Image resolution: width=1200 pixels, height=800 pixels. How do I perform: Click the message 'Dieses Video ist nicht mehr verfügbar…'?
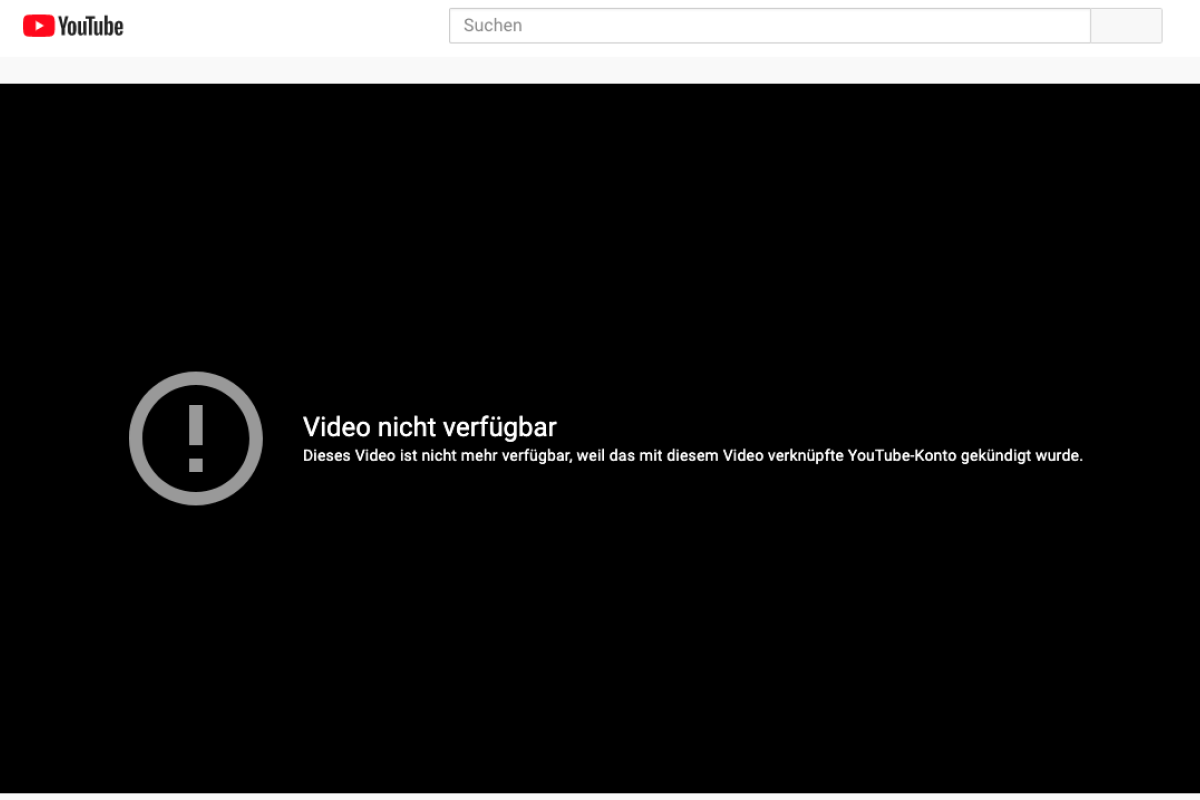tap(693, 456)
